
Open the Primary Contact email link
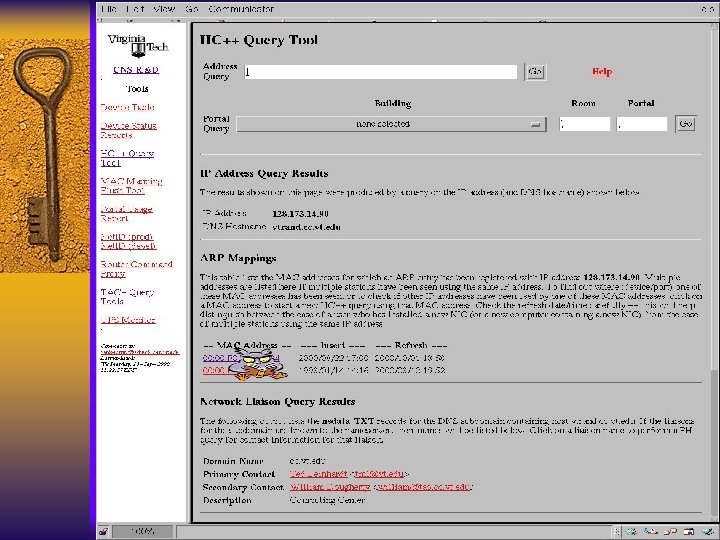click(x=379, y=474)
